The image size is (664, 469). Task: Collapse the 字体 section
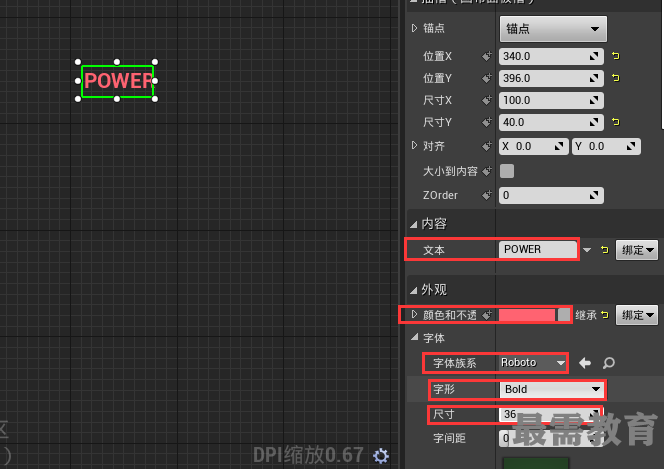415,337
